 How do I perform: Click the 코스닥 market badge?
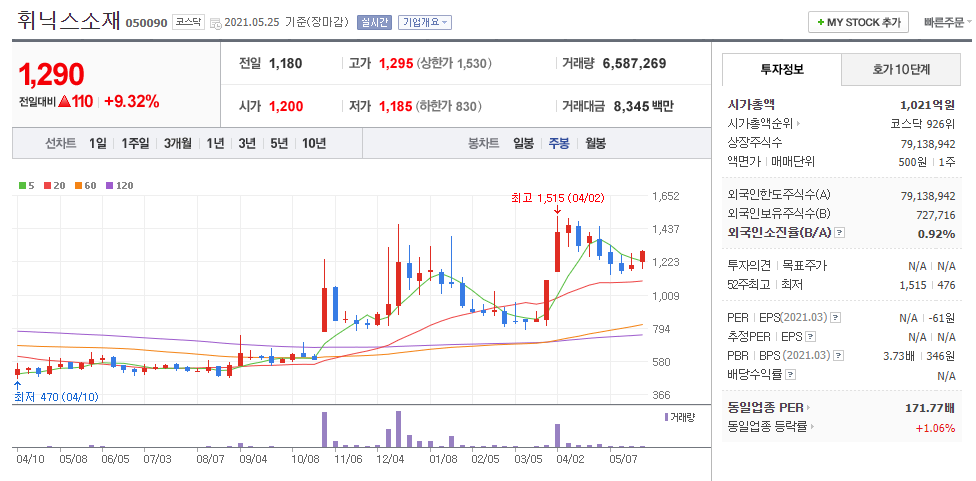click(189, 22)
